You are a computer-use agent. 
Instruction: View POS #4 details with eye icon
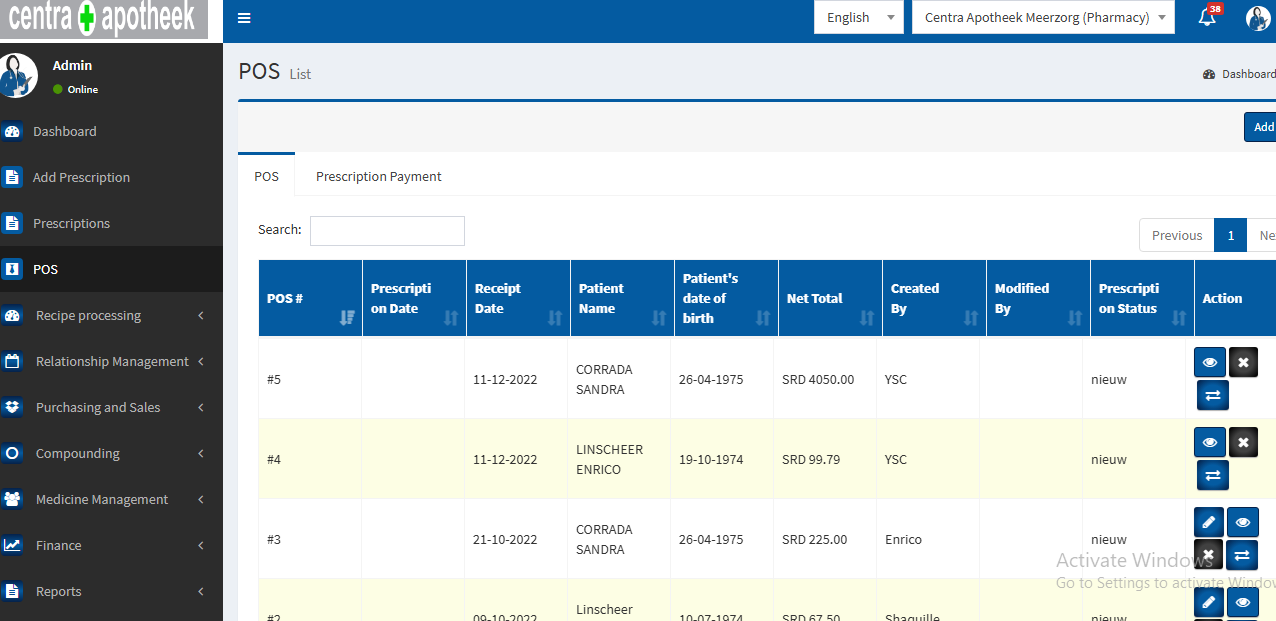[1209, 442]
